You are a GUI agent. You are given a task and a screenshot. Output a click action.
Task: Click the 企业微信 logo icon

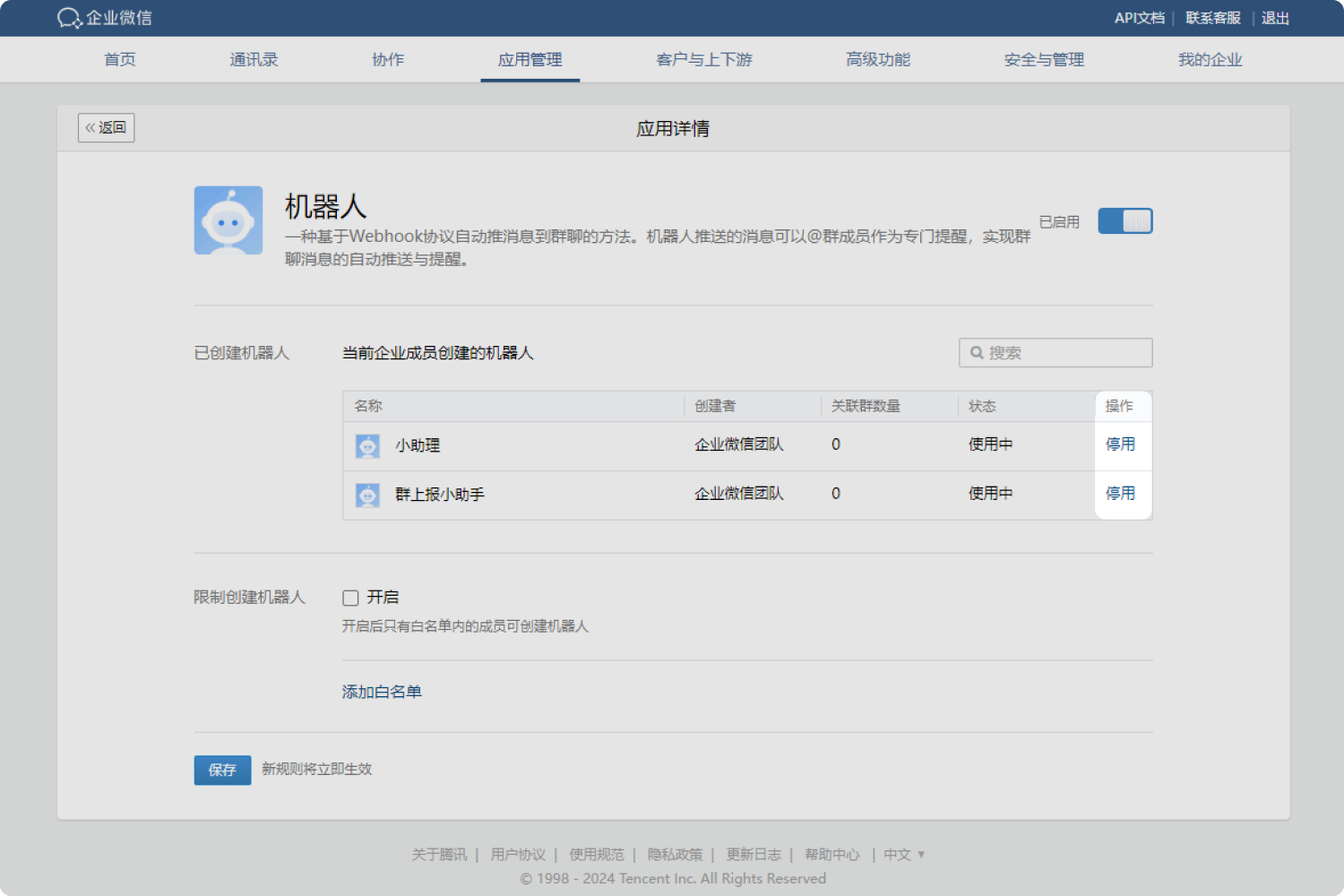click(x=70, y=18)
